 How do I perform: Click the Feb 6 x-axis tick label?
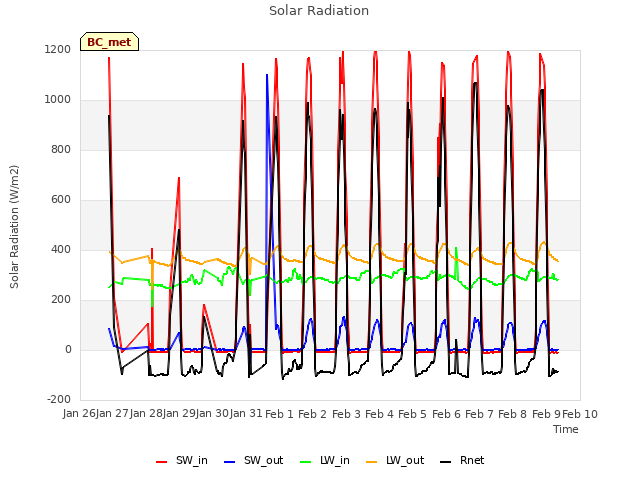pos(446,414)
